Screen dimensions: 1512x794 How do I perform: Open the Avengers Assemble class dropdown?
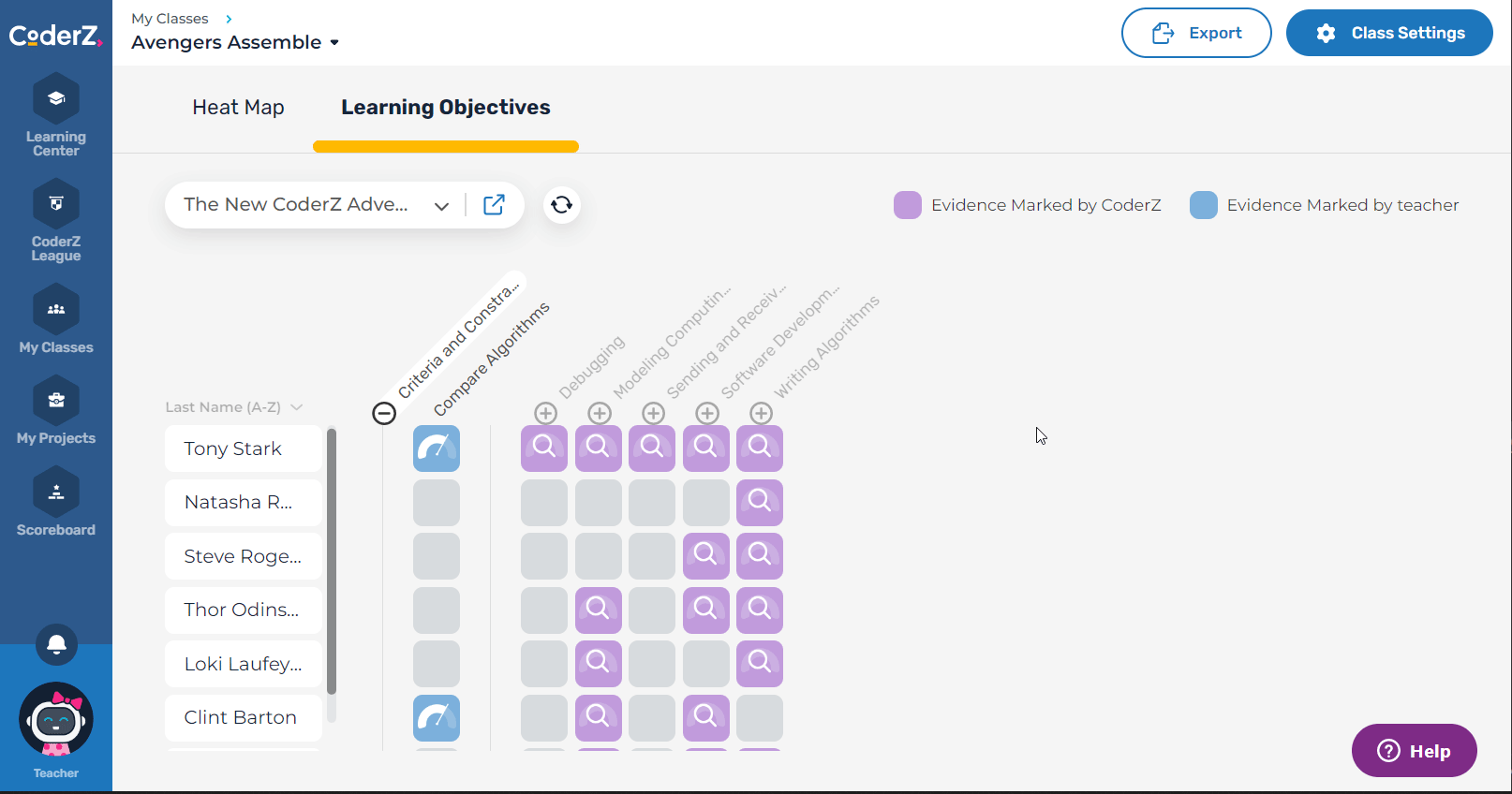click(235, 42)
